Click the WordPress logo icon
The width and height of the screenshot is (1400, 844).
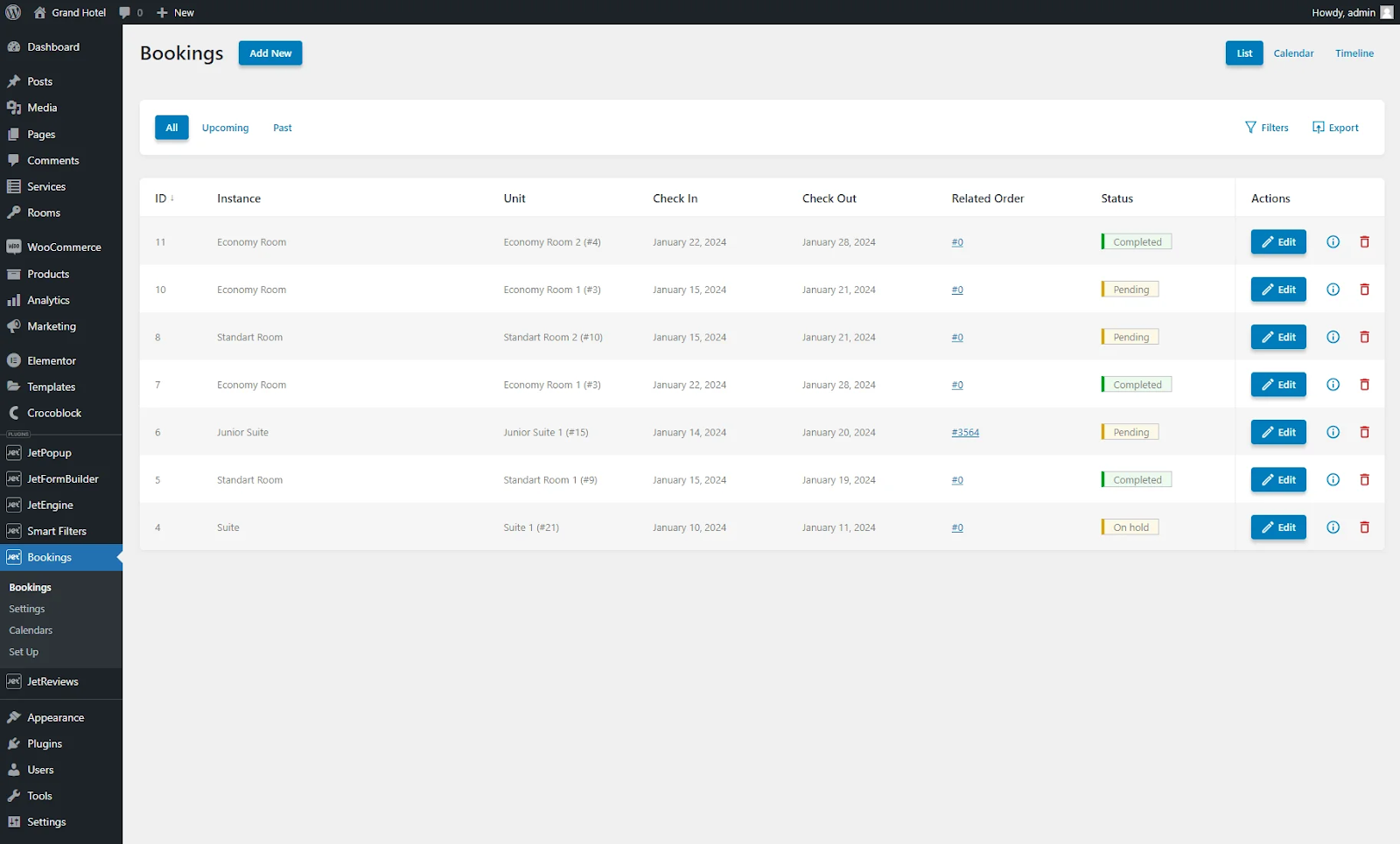(13, 12)
